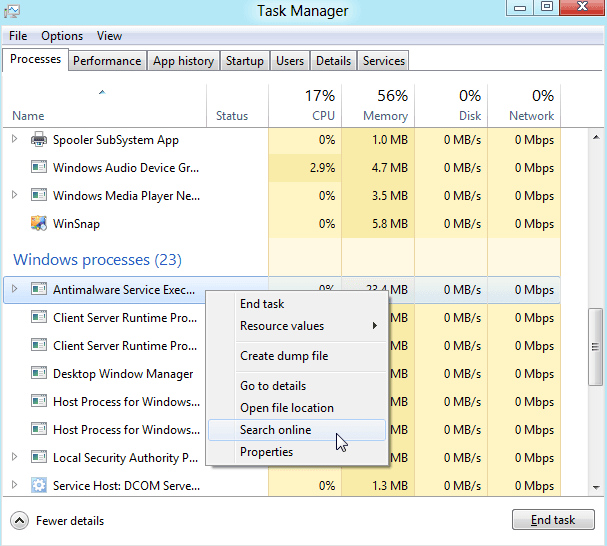Open the View menu

point(110,36)
